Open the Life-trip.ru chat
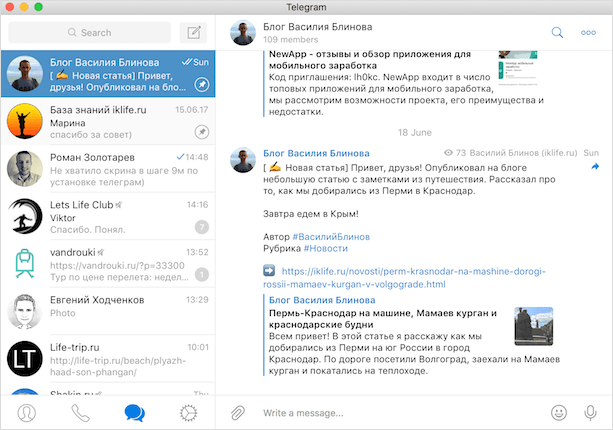613x430 pixels. click(108, 359)
